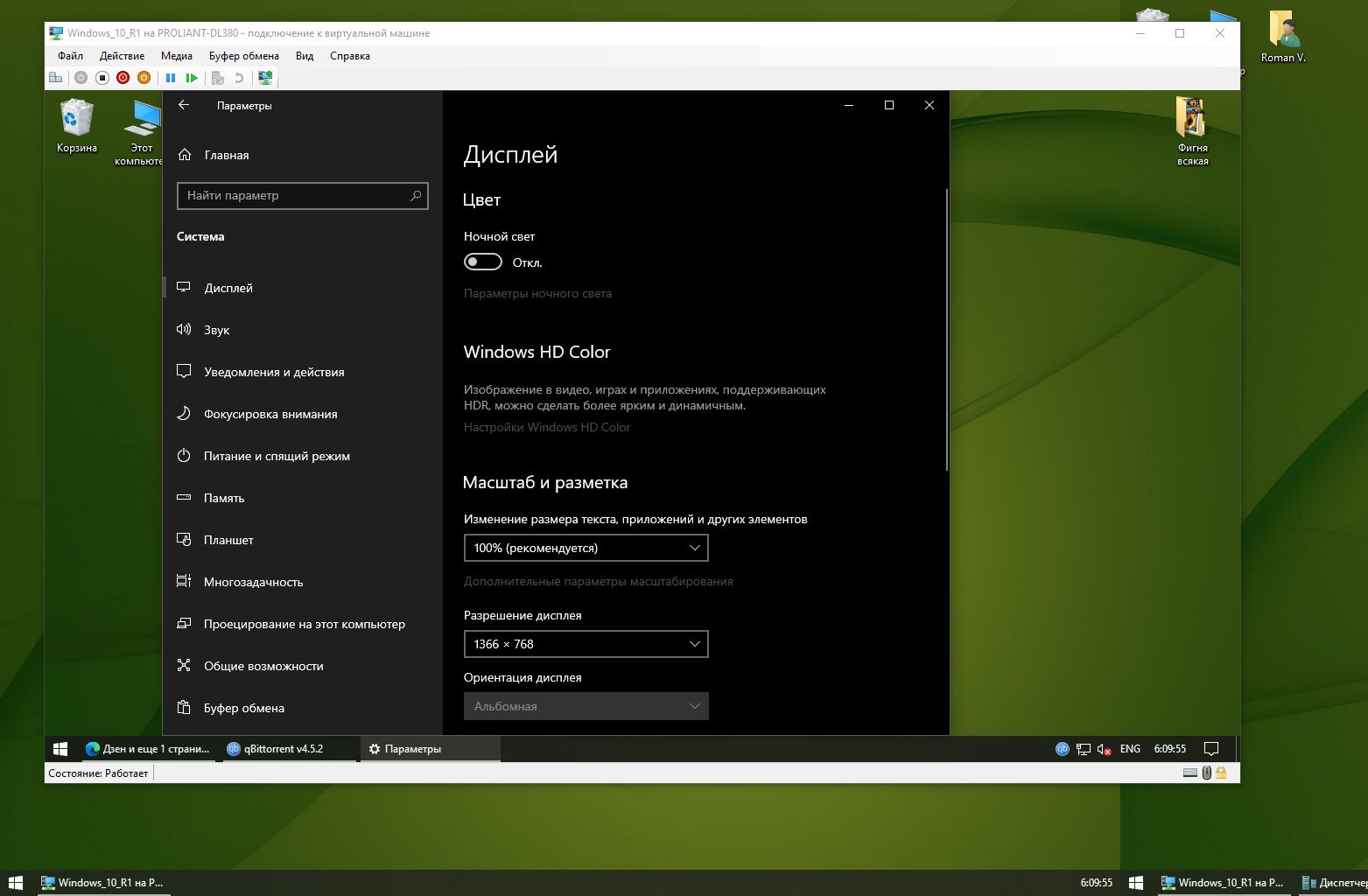Open the Буфер обмена menu in menu bar

tap(243, 56)
